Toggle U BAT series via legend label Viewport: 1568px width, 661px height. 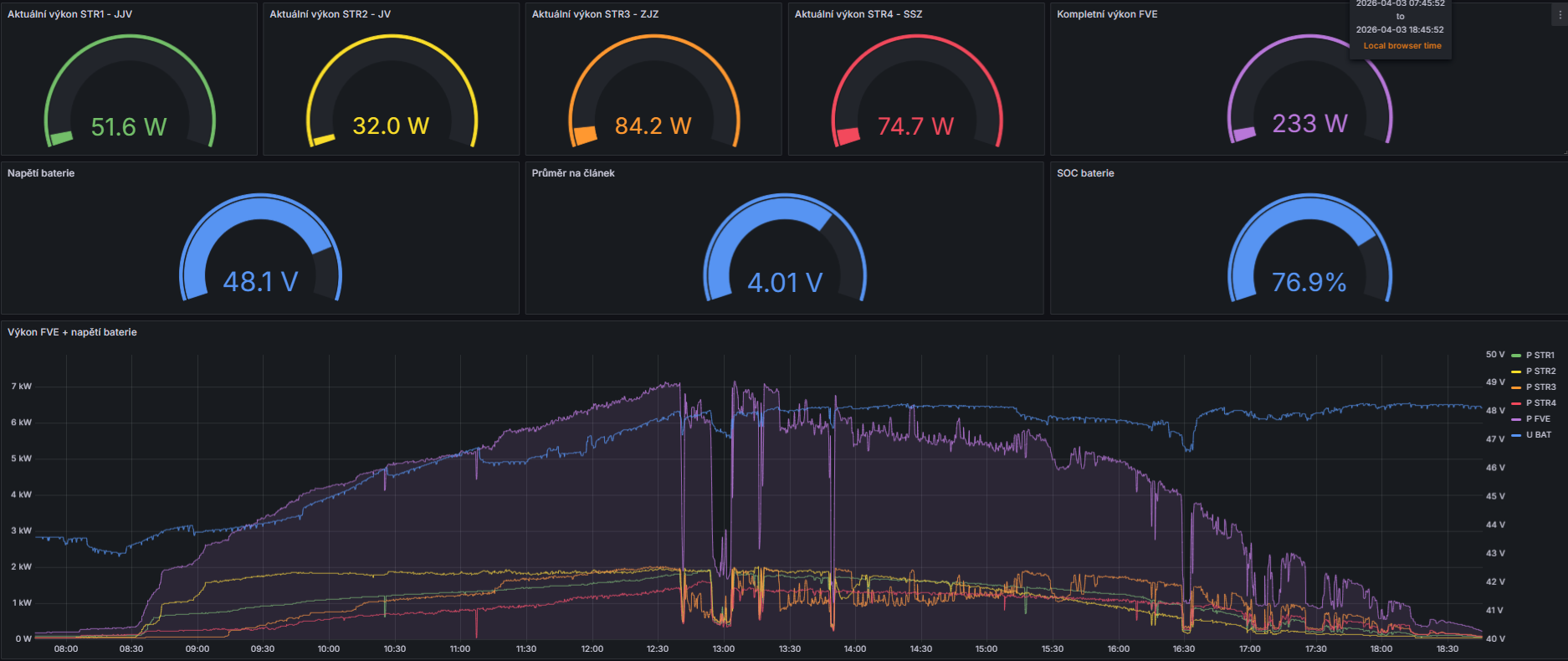coord(1539,435)
